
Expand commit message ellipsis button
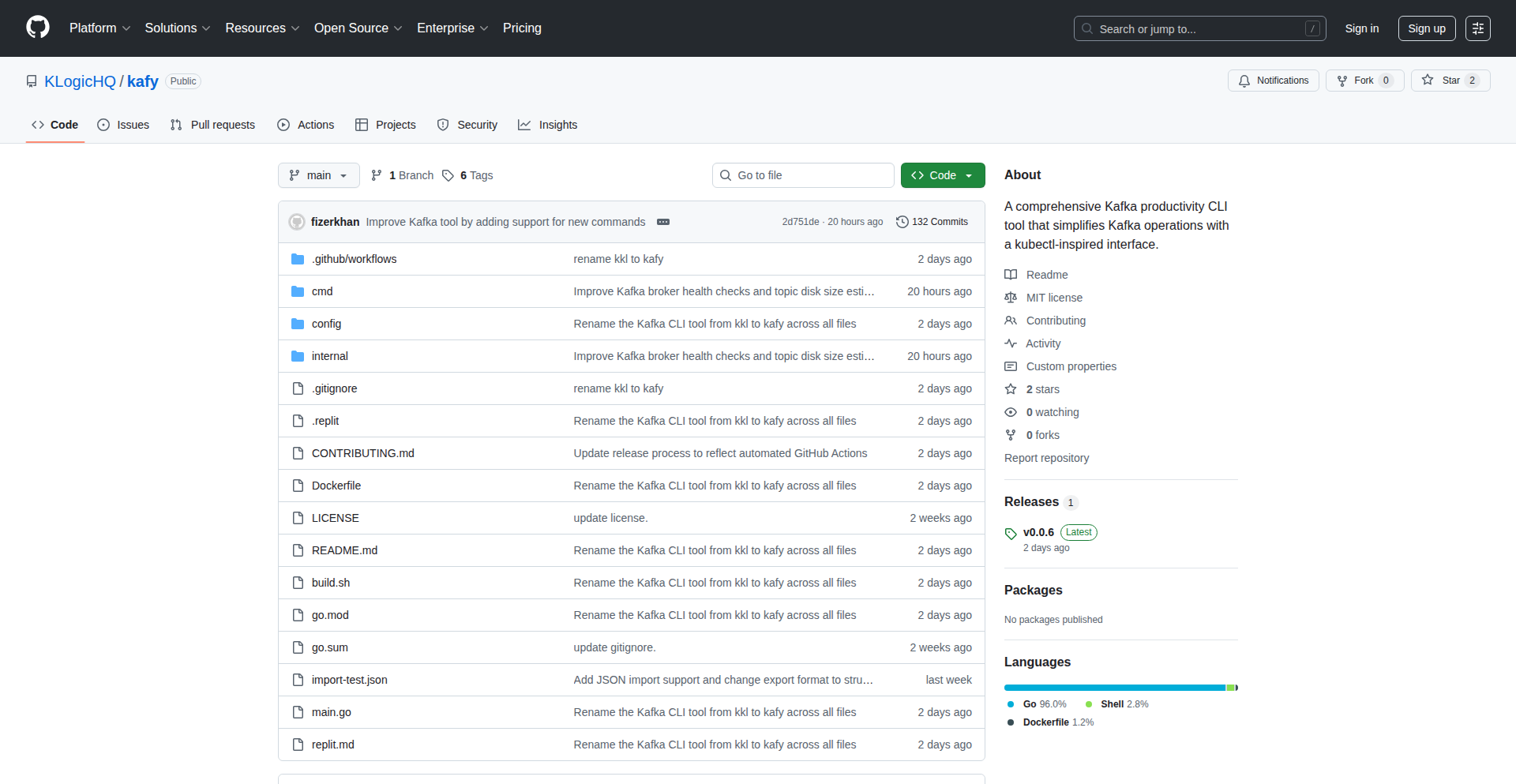pos(663,222)
